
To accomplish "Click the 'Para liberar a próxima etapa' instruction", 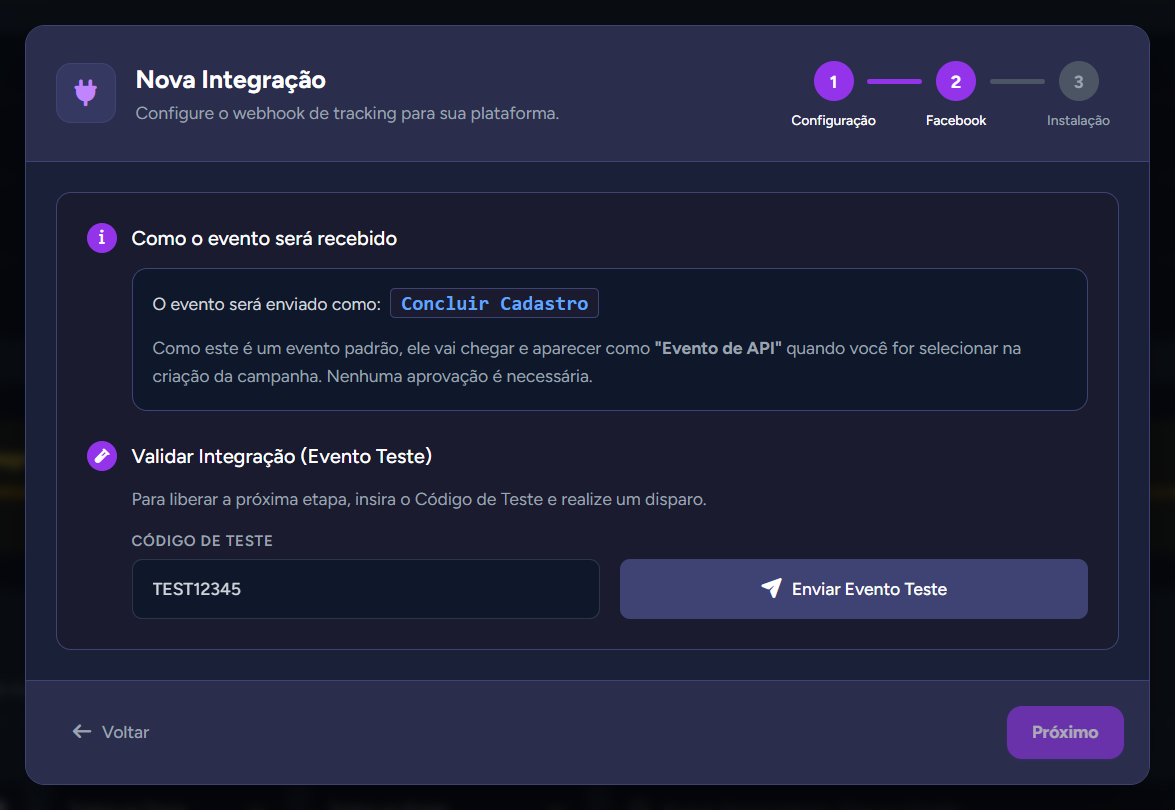I will [x=419, y=499].
